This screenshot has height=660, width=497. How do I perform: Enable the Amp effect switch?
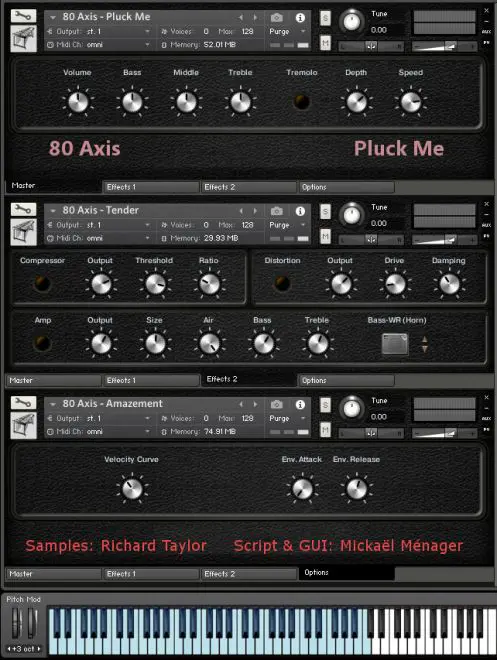42,343
